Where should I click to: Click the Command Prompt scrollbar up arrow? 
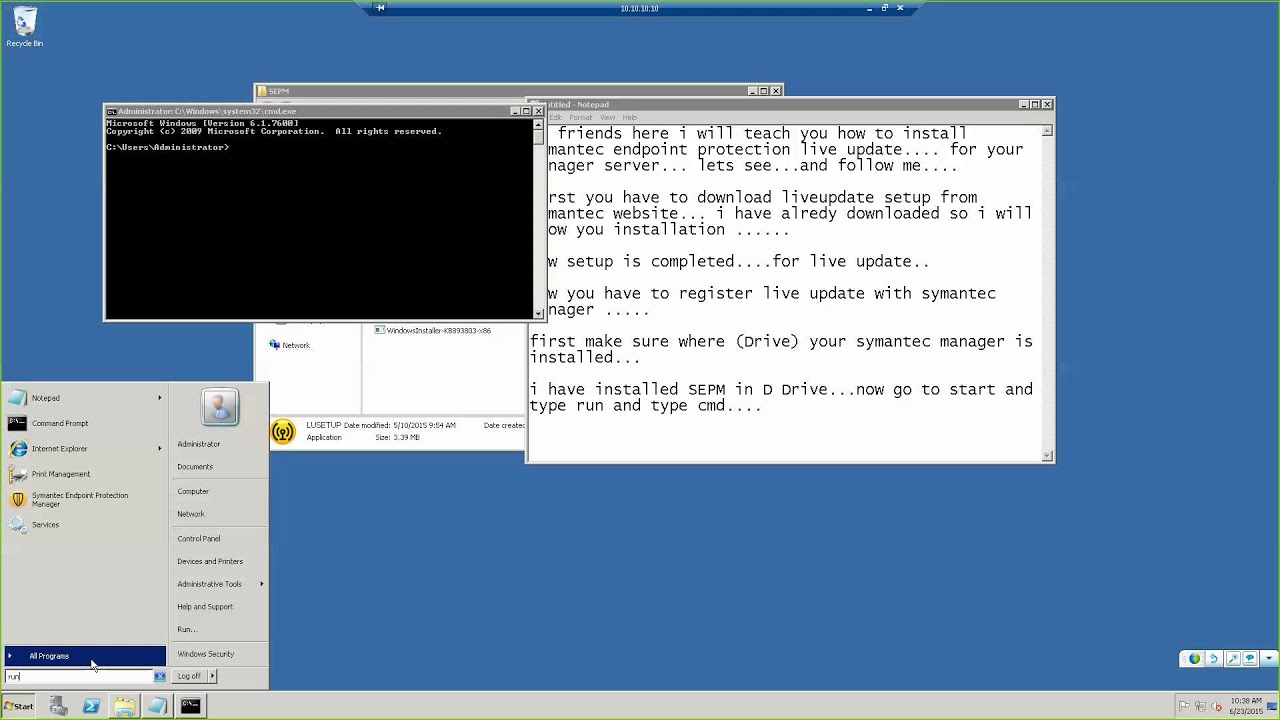tap(538, 125)
